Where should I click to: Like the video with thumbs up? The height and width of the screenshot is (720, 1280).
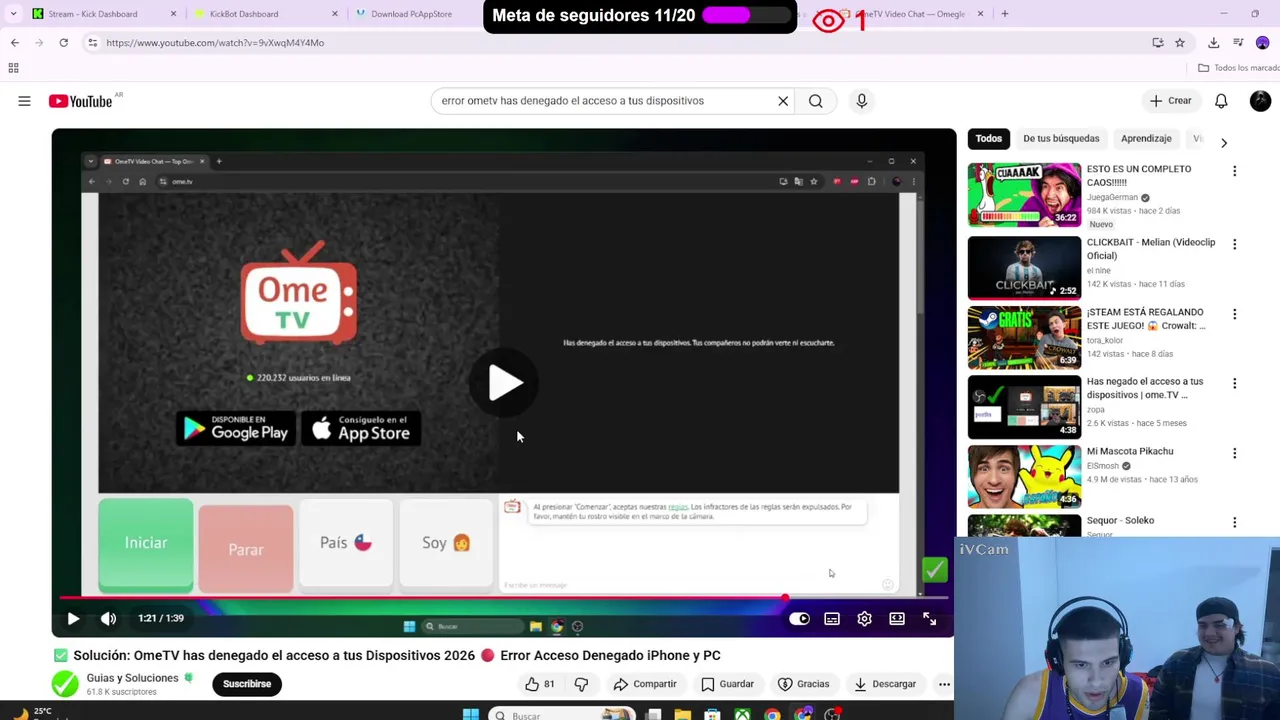(540, 684)
